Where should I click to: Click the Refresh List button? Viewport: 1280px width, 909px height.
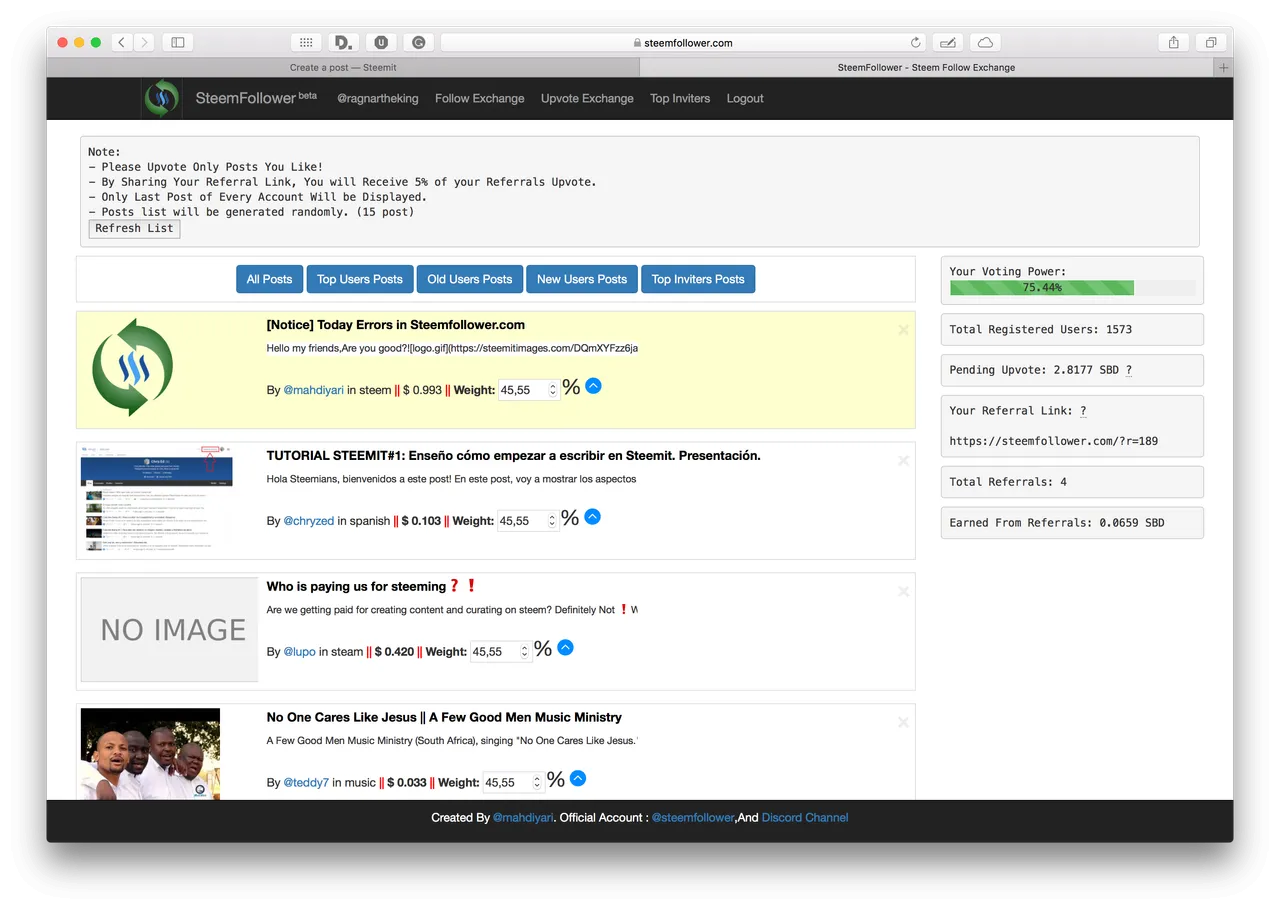[x=134, y=228]
